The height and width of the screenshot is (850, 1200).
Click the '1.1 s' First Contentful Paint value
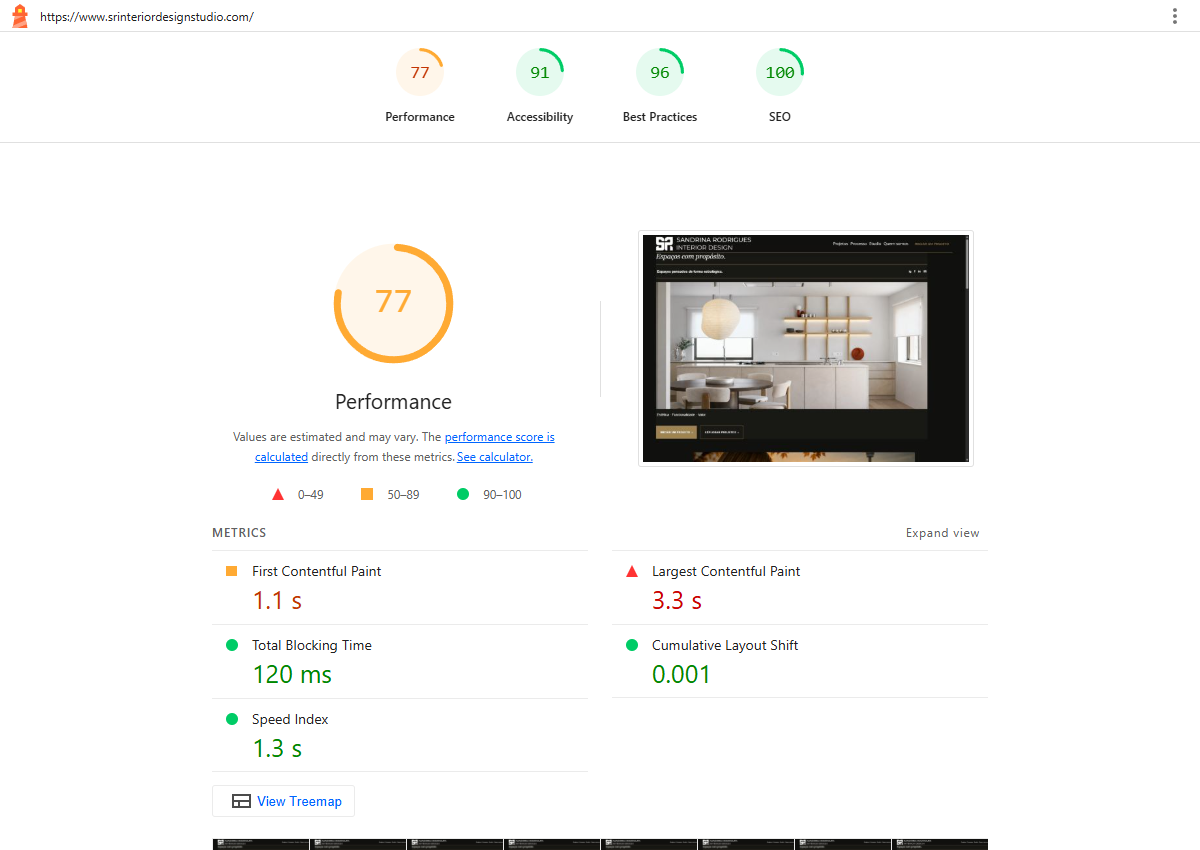pos(277,601)
